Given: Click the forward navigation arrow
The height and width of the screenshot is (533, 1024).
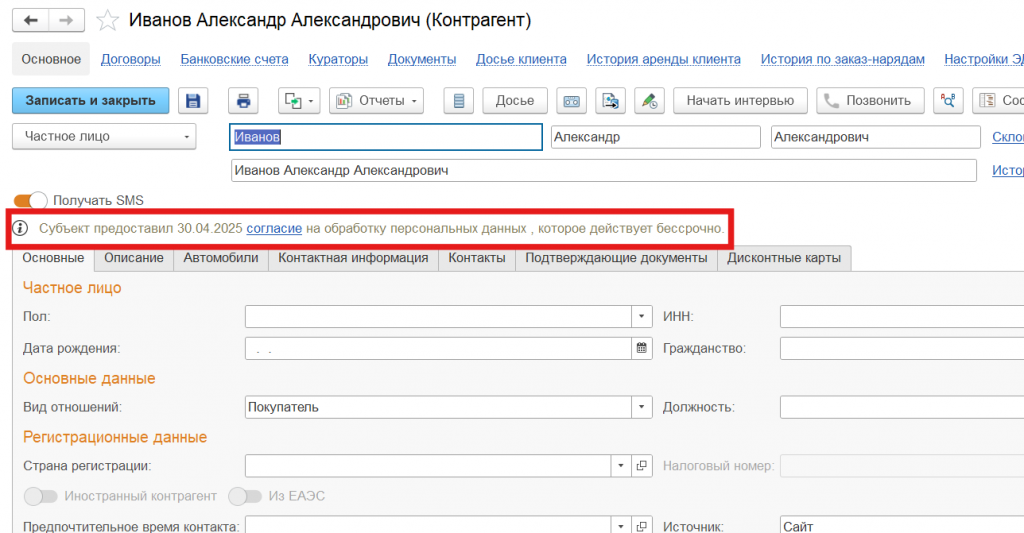Looking at the screenshot, I should (66, 20).
